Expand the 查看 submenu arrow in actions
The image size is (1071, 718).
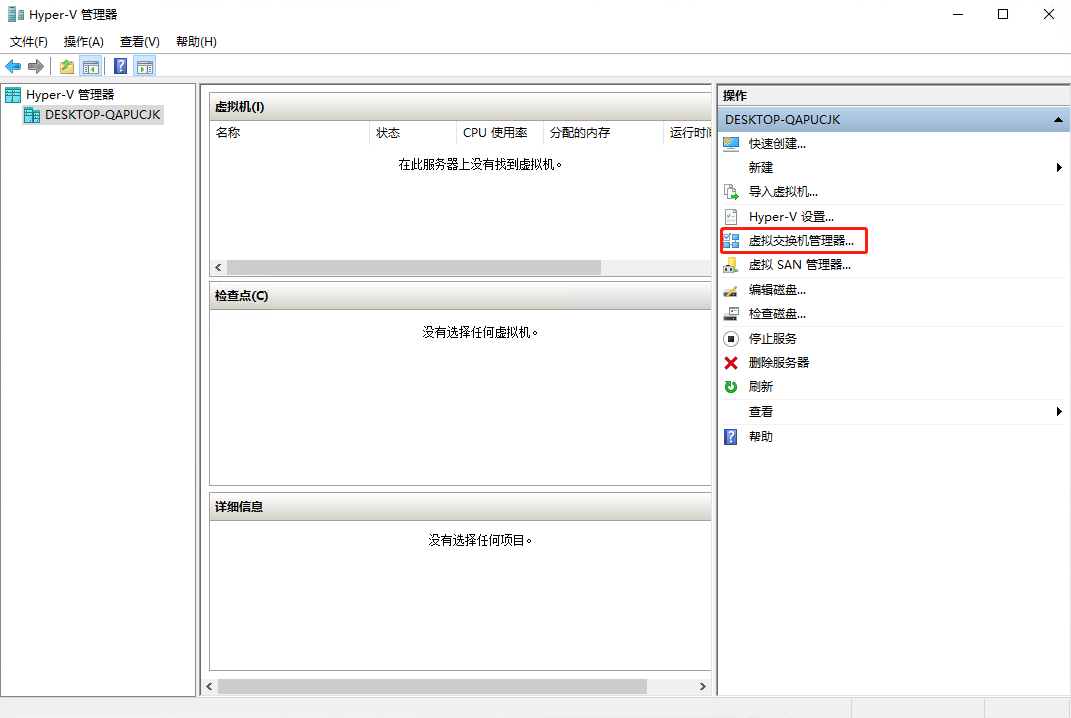(1059, 411)
